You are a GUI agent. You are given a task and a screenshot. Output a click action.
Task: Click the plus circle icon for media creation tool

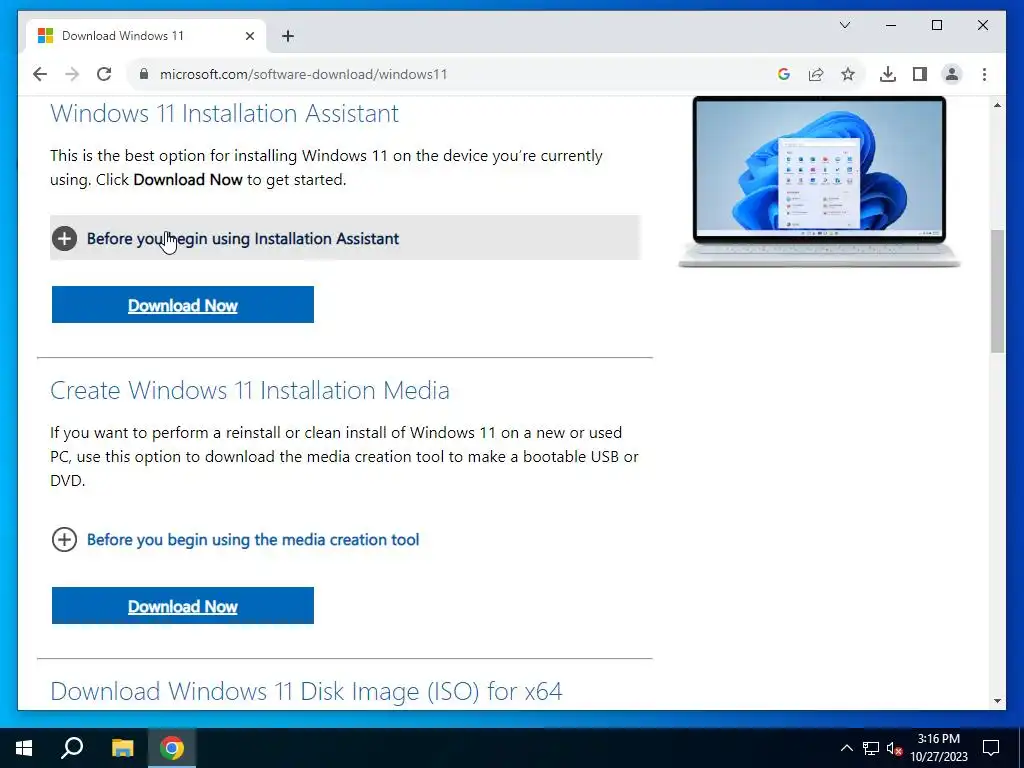pos(64,539)
